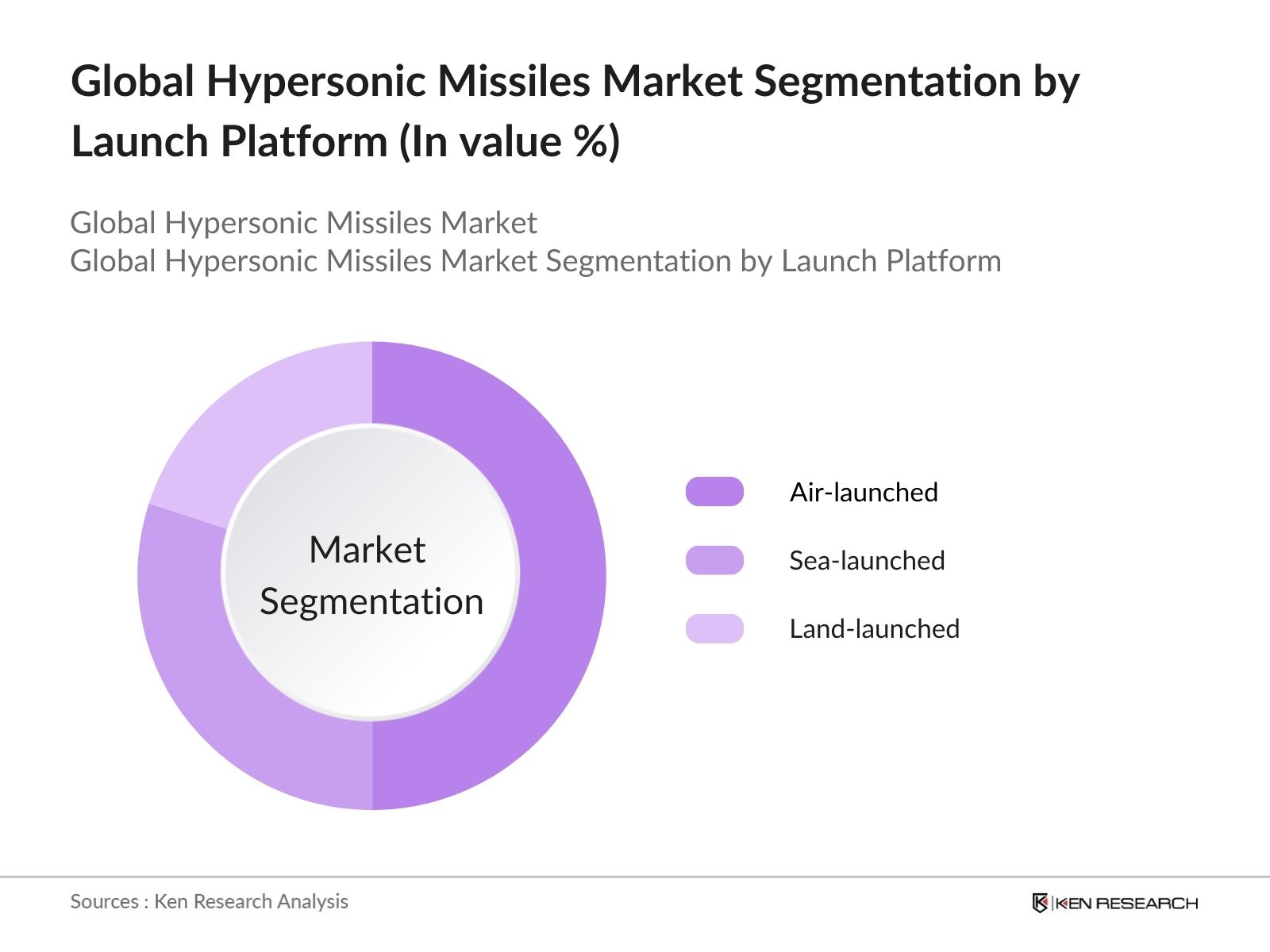1270x952 pixels.
Task: Click the red K emblem in the logo
Action: point(1041,902)
